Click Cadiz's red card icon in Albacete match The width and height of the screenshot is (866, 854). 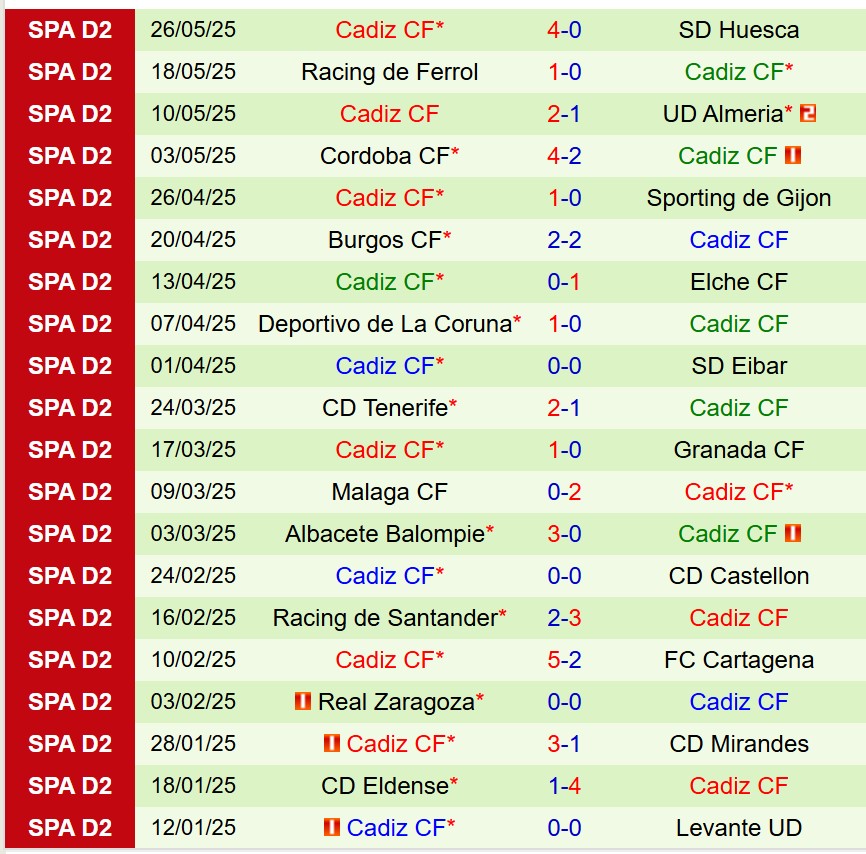(794, 534)
